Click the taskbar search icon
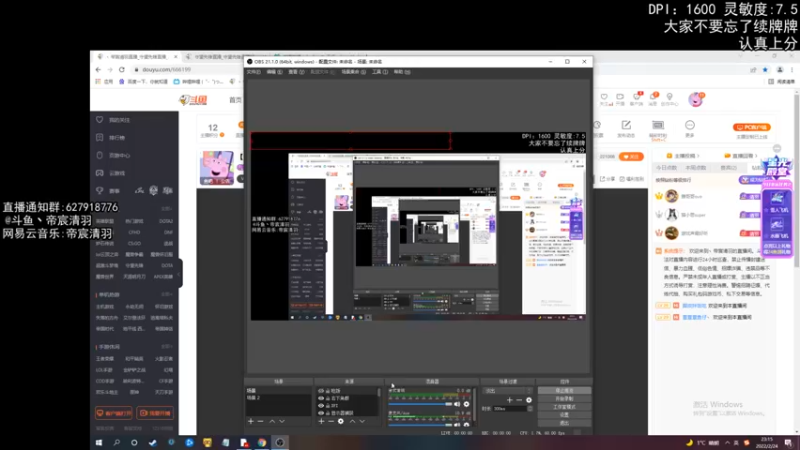Image resolution: width=800 pixels, height=450 pixels. coord(116,442)
